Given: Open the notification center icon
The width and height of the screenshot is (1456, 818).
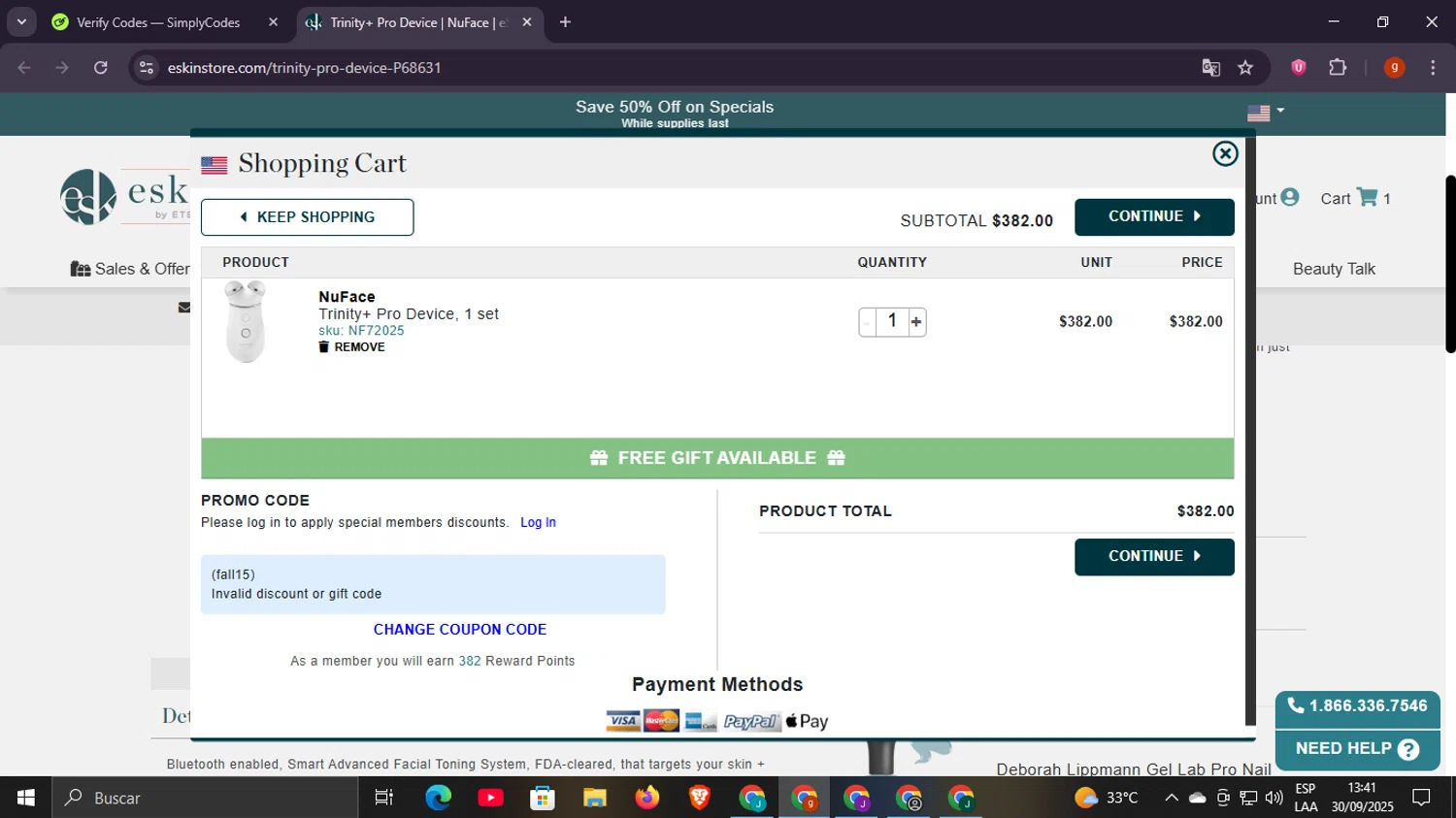Looking at the screenshot, I should coord(1422,798).
